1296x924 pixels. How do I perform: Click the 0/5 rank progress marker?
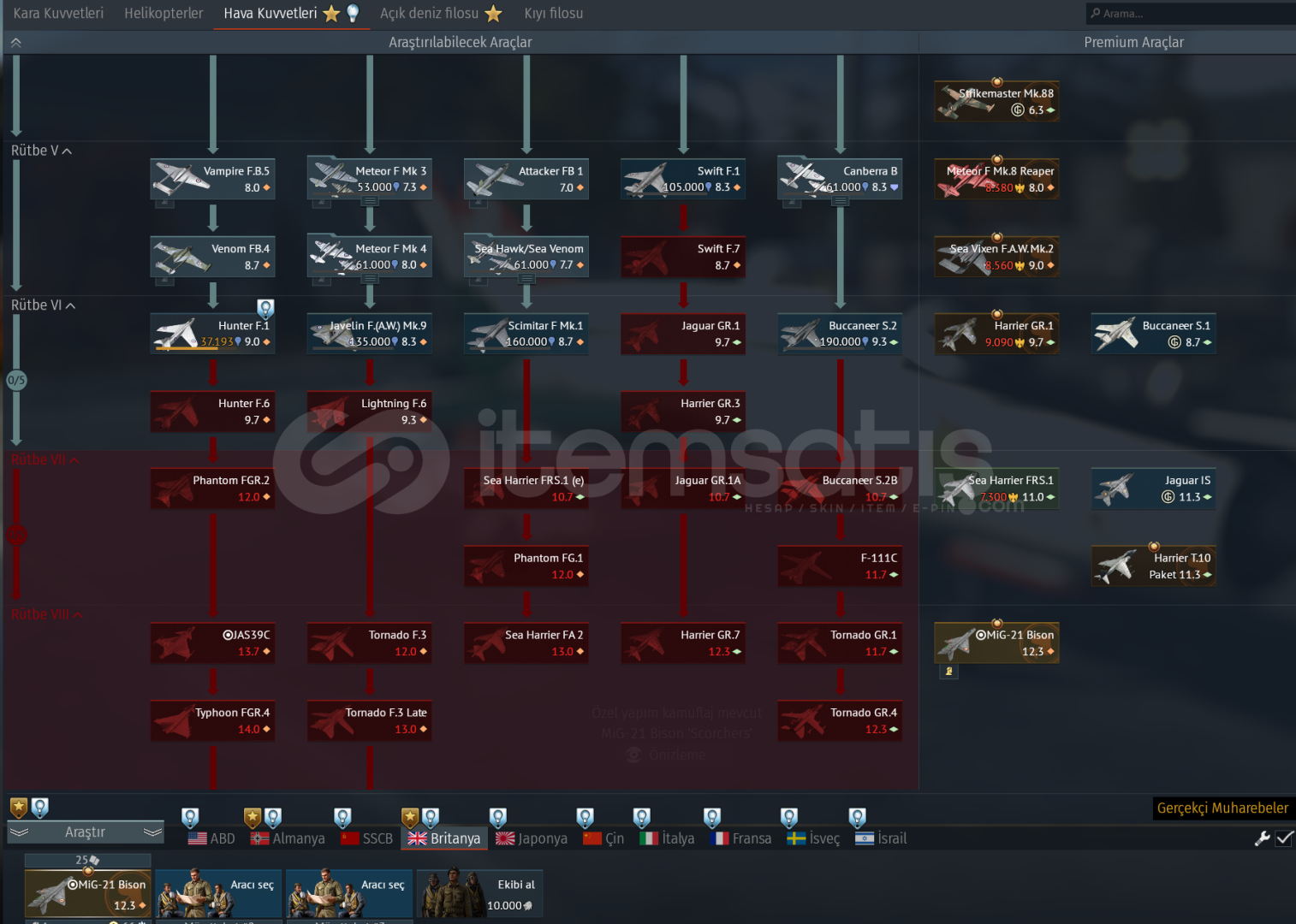[16, 380]
